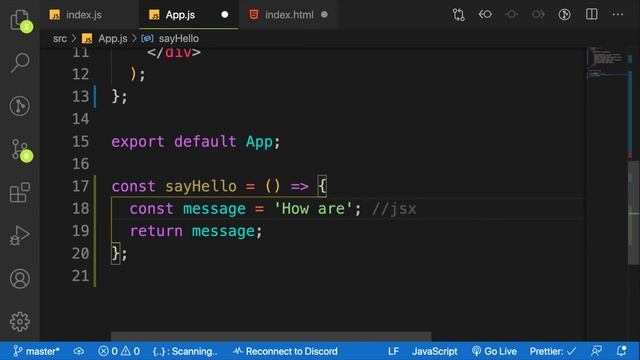Image resolution: width=640 pixels, height=360 pixels.
Task: Click 'message' variable on line 19
Action: [x=223, y=231]
